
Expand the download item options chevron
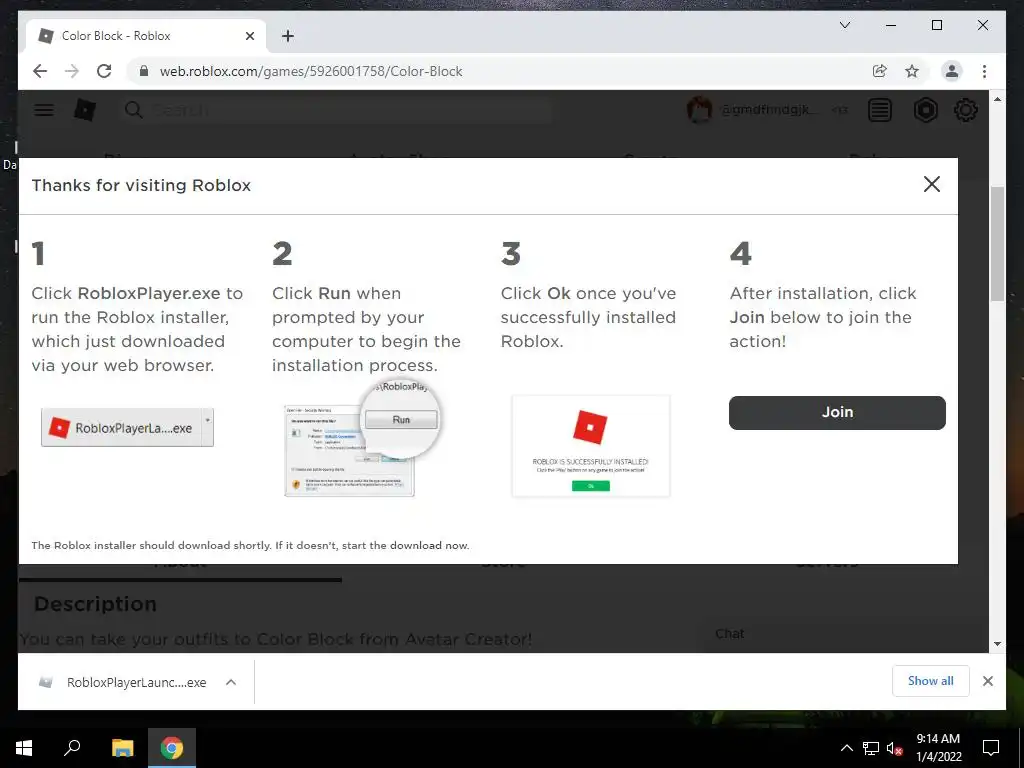click(x=231, y=682)
